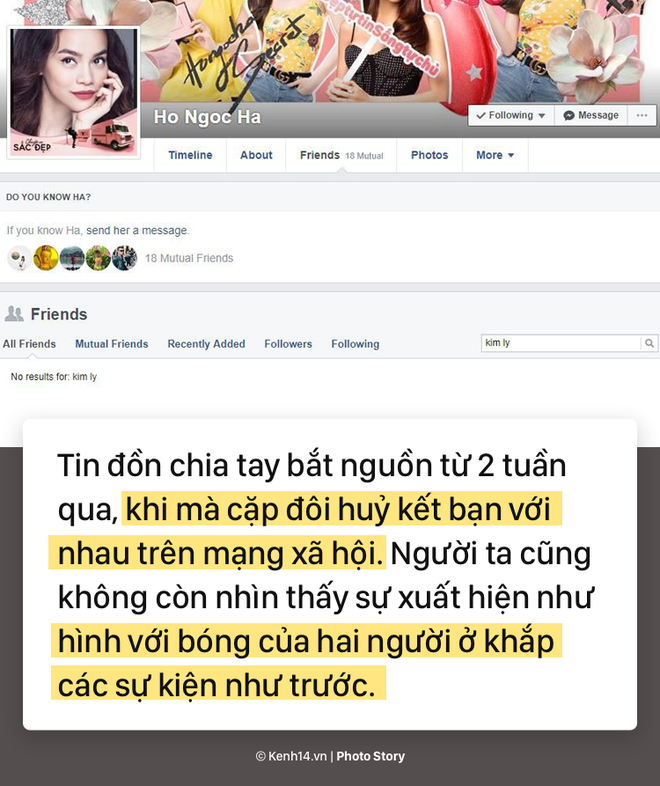The height and width of the screenshot is (786, 660).
Task: Switch to the Timeline tab
Action: coord(190,155)
